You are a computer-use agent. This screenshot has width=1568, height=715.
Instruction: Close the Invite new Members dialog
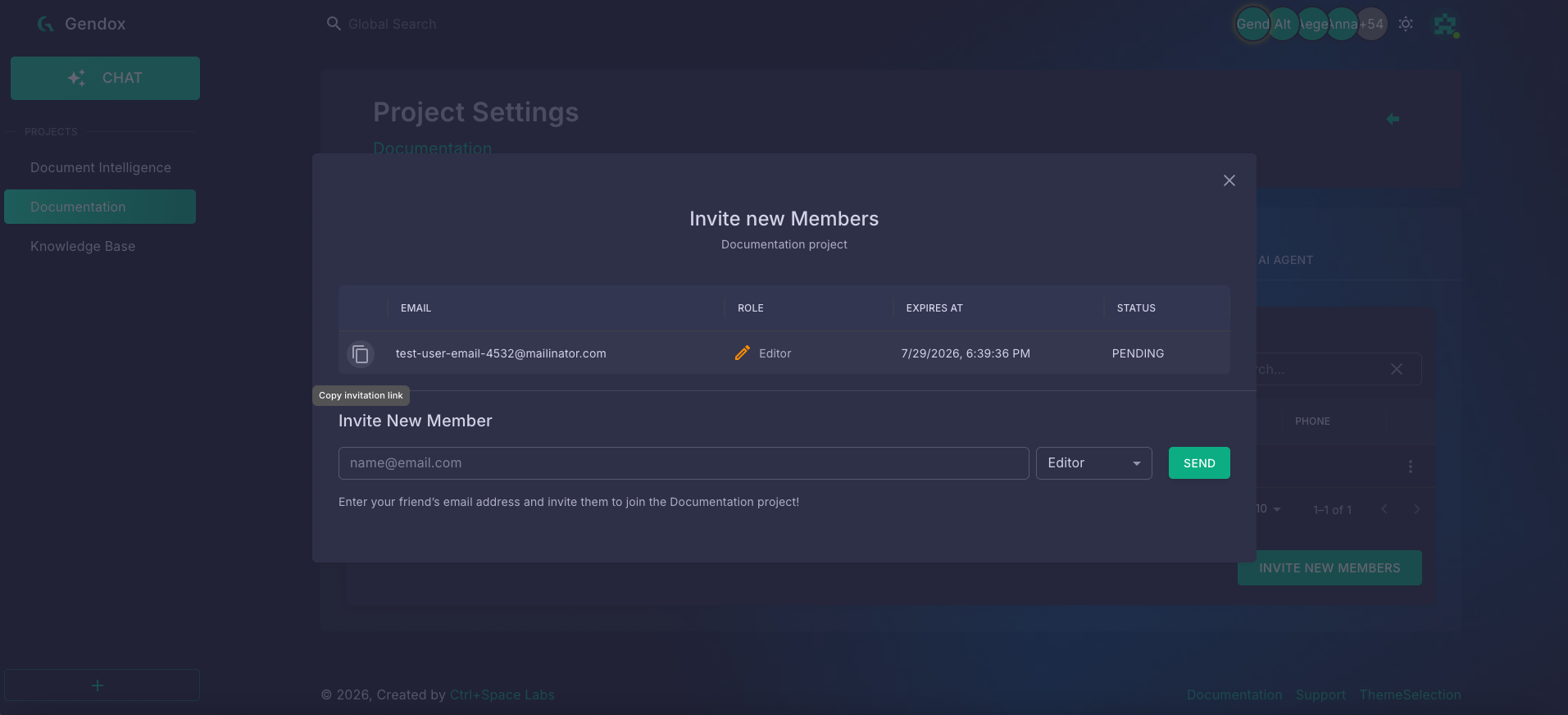1229,180
